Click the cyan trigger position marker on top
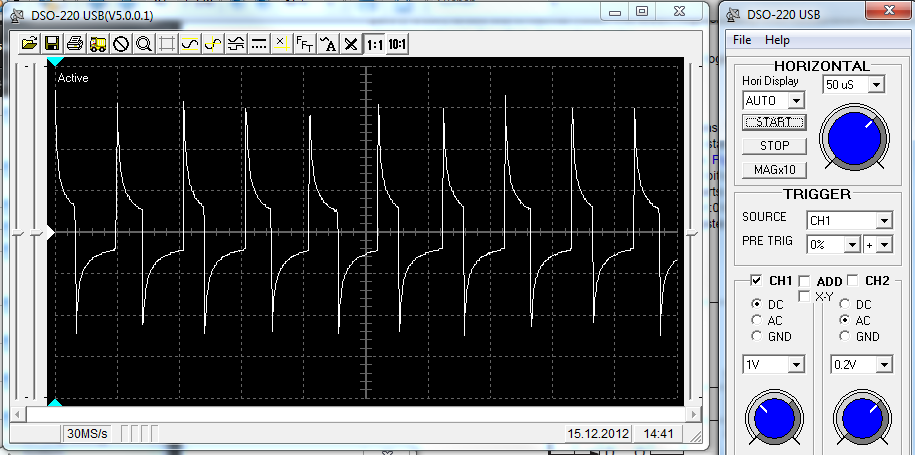915x455 pixels. click(x=55, y=61)
